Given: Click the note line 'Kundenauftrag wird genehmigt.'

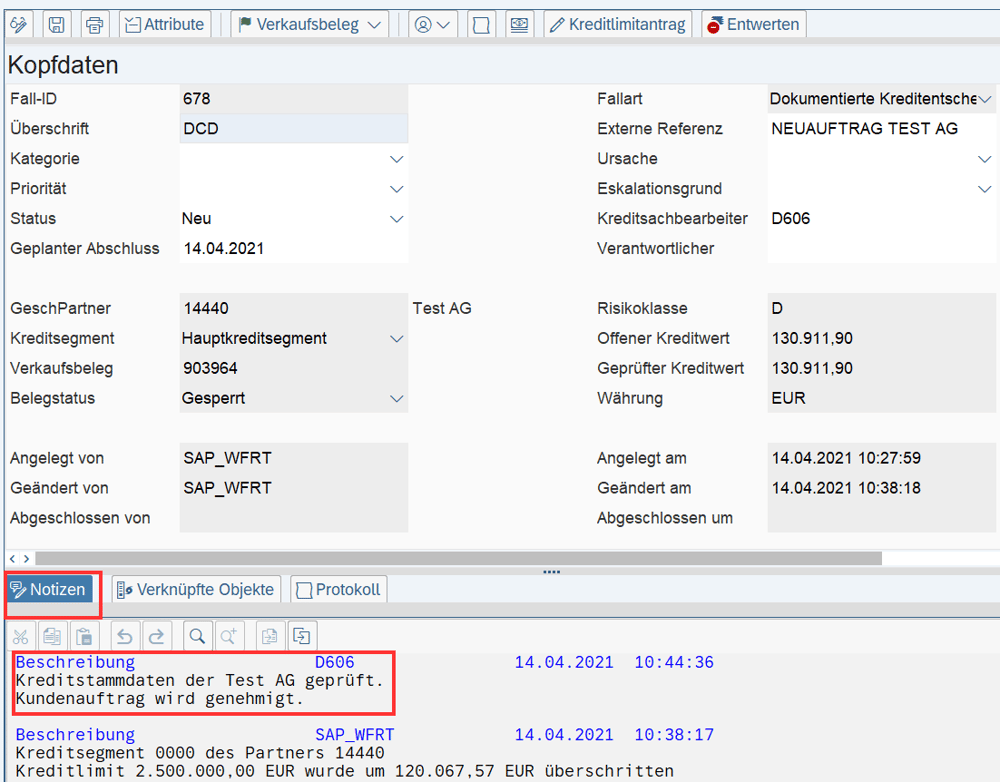Looking at the screenshot, I should click(x=159, y=698).
